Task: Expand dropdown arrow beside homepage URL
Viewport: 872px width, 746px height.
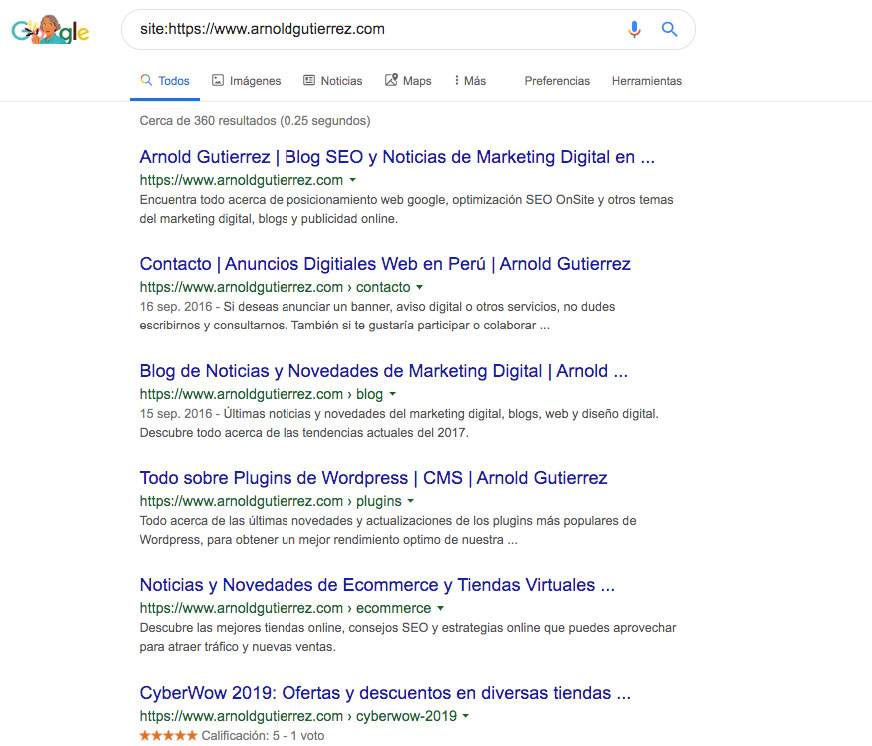Action: pos(353,180)
